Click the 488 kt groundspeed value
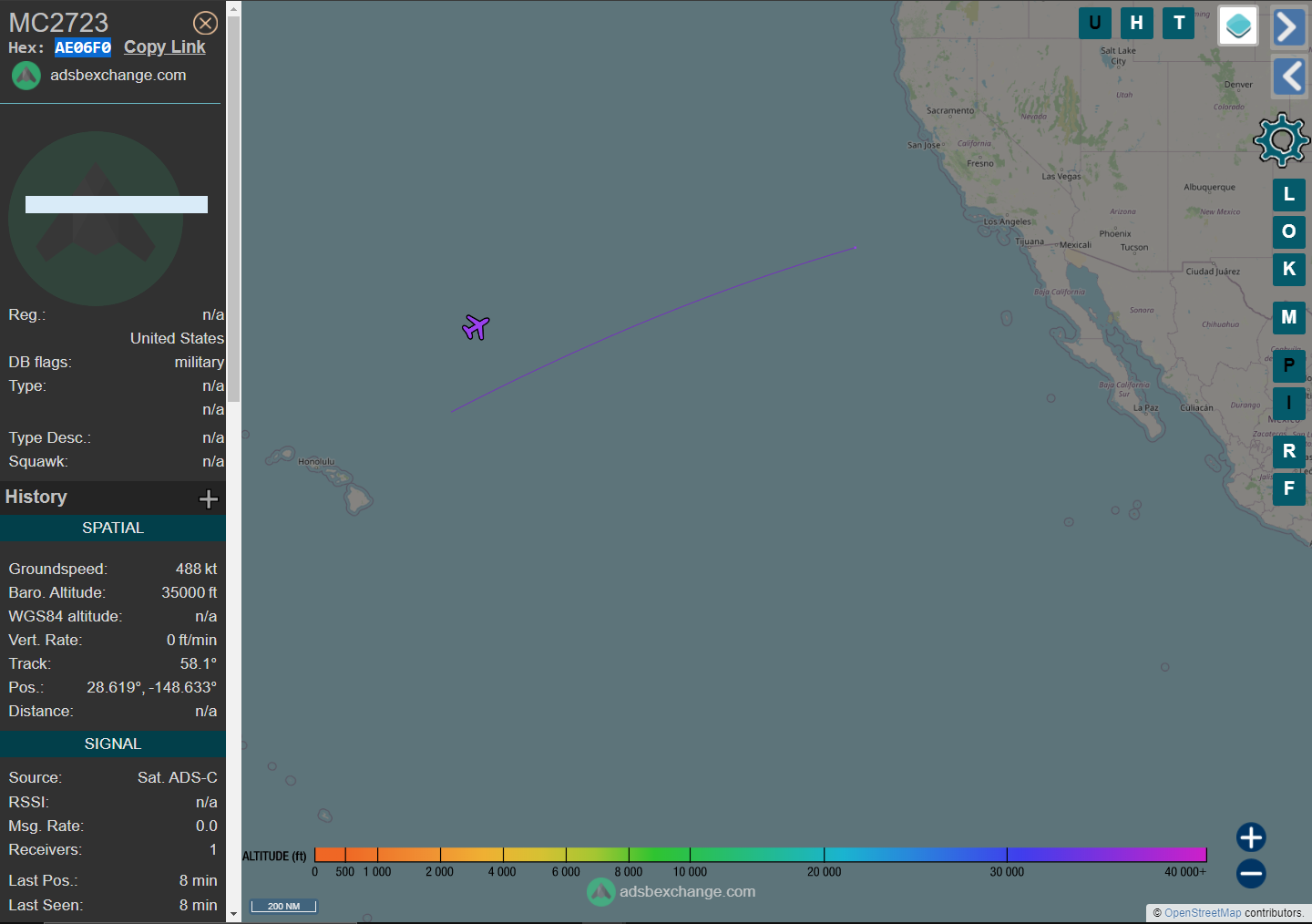This screenshot has height=924, width=1312. (196, 569)
